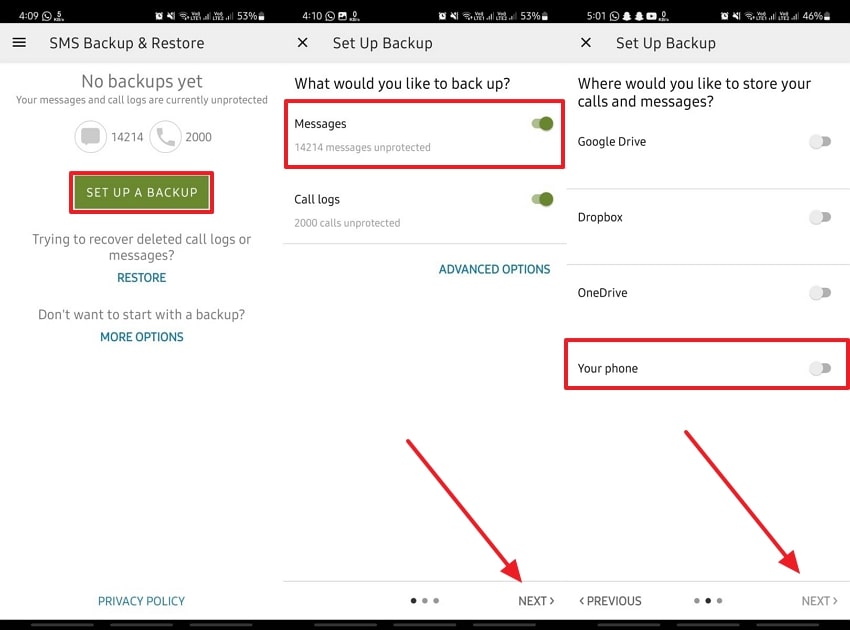Open the hamburger menu in SMS Backup & Restore

click(x=19, y=43)
